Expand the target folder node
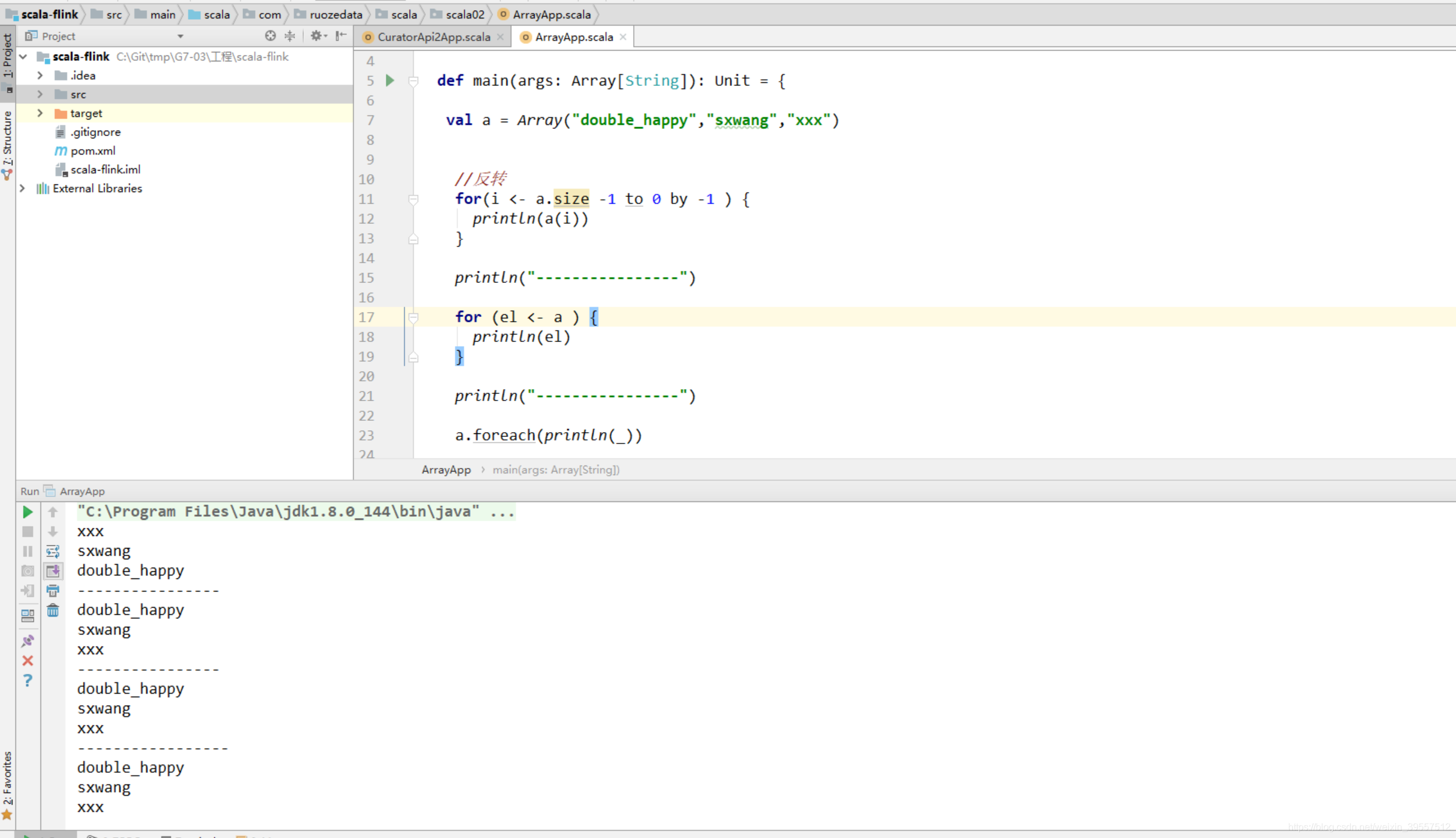Screen dimensions: 1456x838 click(40, 113)
